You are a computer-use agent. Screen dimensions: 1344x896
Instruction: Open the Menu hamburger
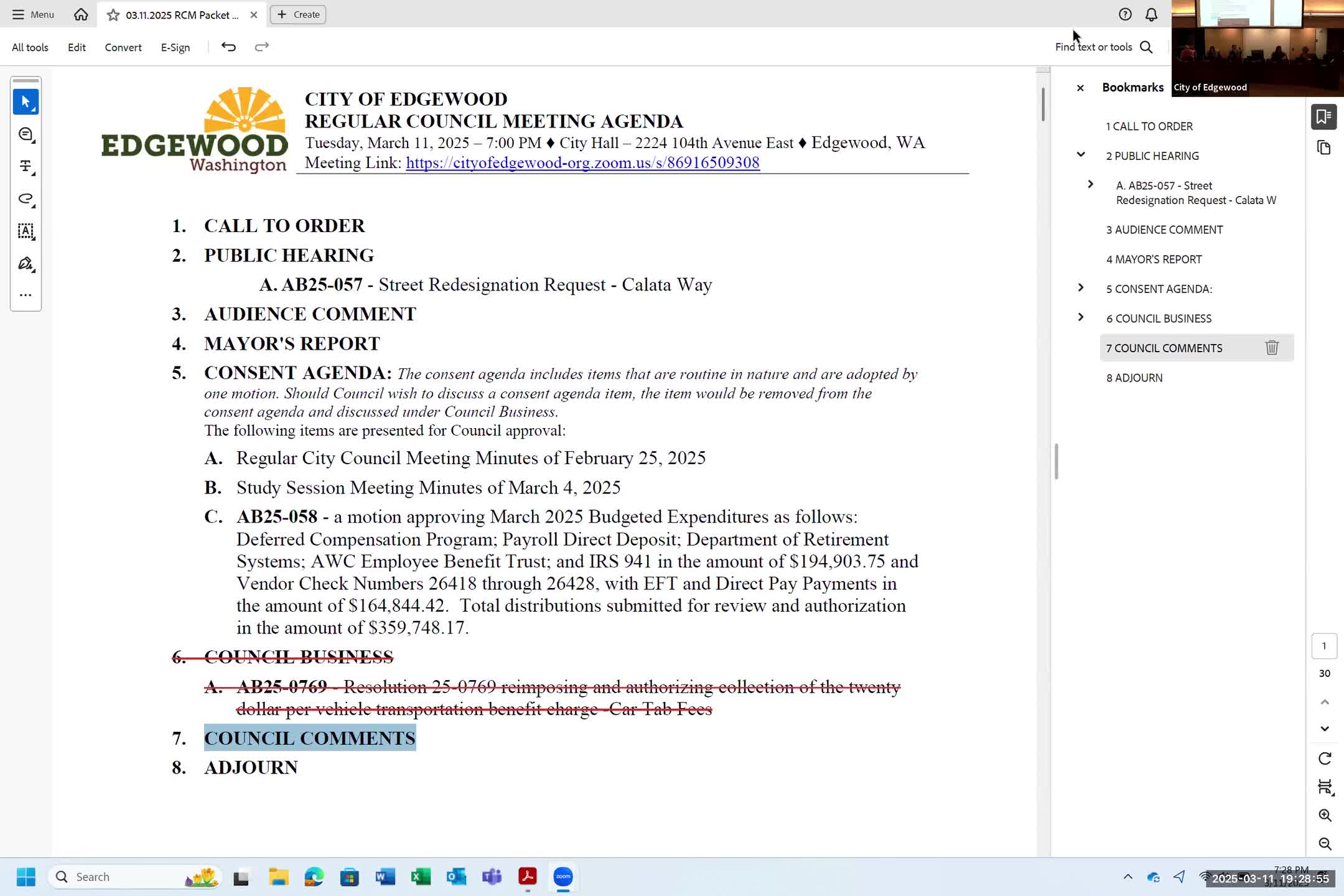[33, 14]
